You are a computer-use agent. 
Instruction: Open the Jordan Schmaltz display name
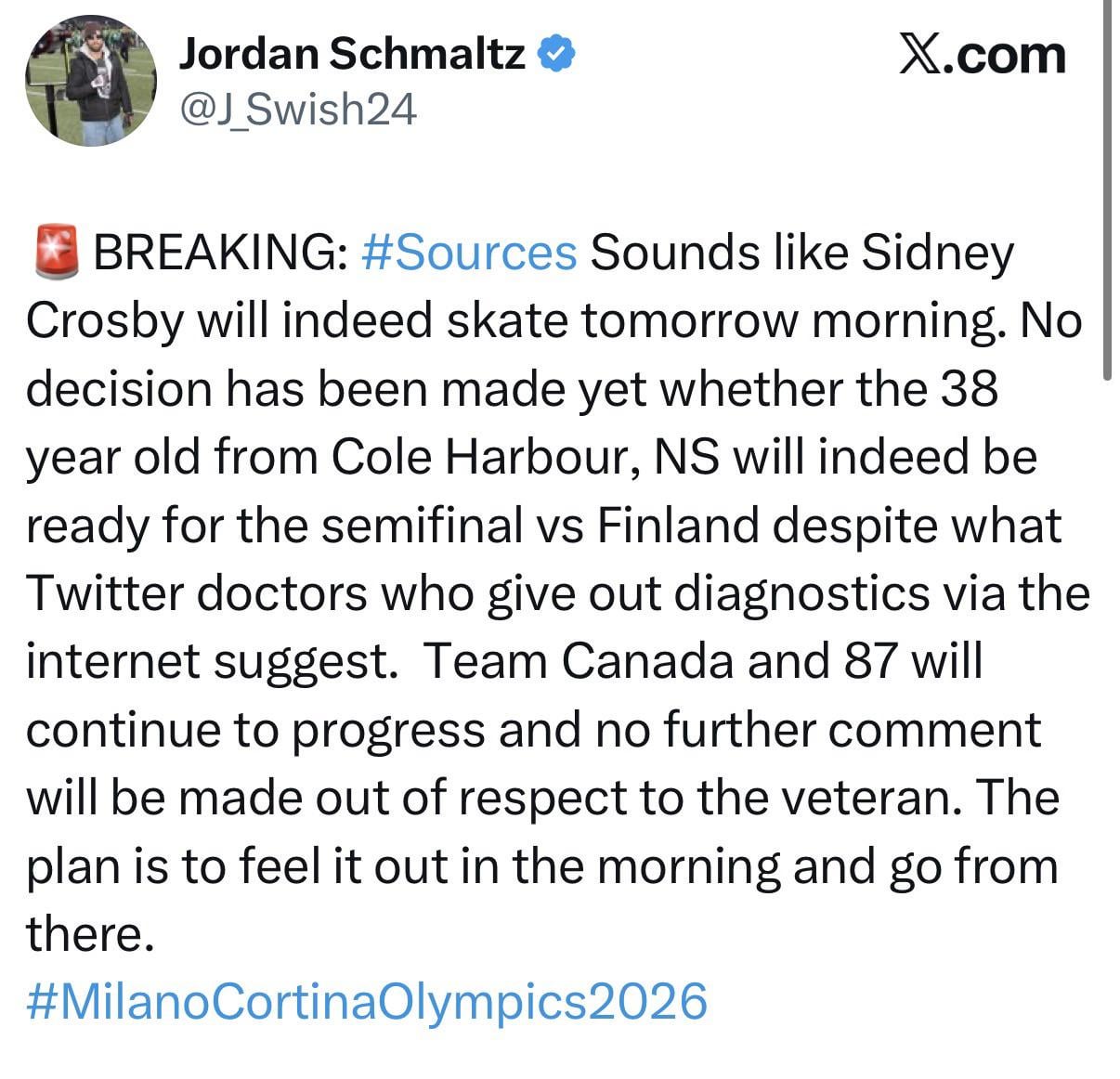click(352, 54)
